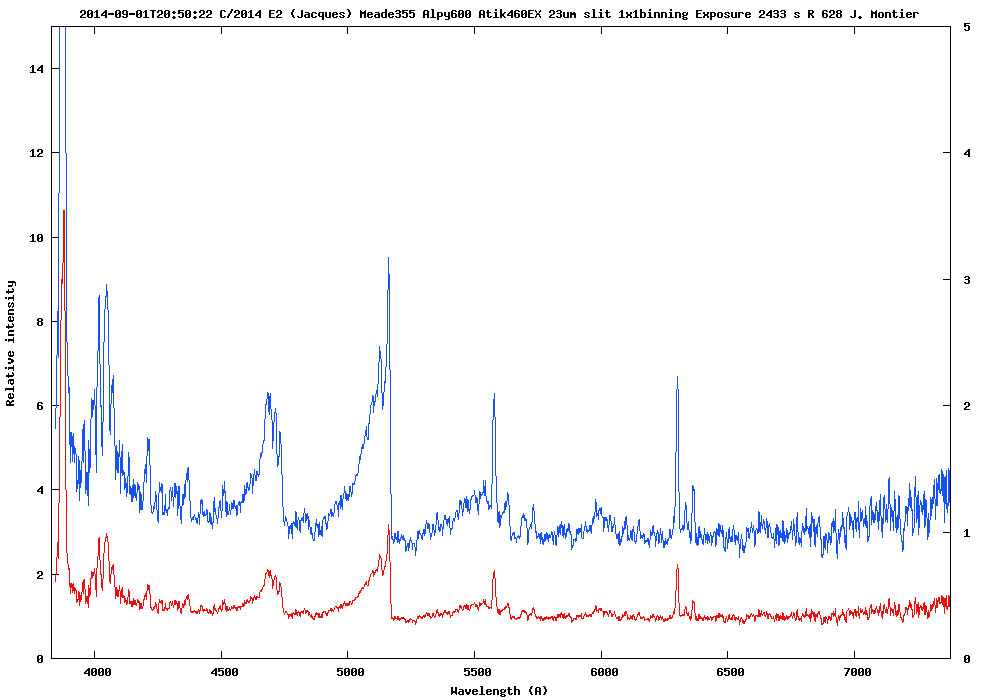
Task: Select the 5500 wavelength tick label
Action: [x=476, y=673]
